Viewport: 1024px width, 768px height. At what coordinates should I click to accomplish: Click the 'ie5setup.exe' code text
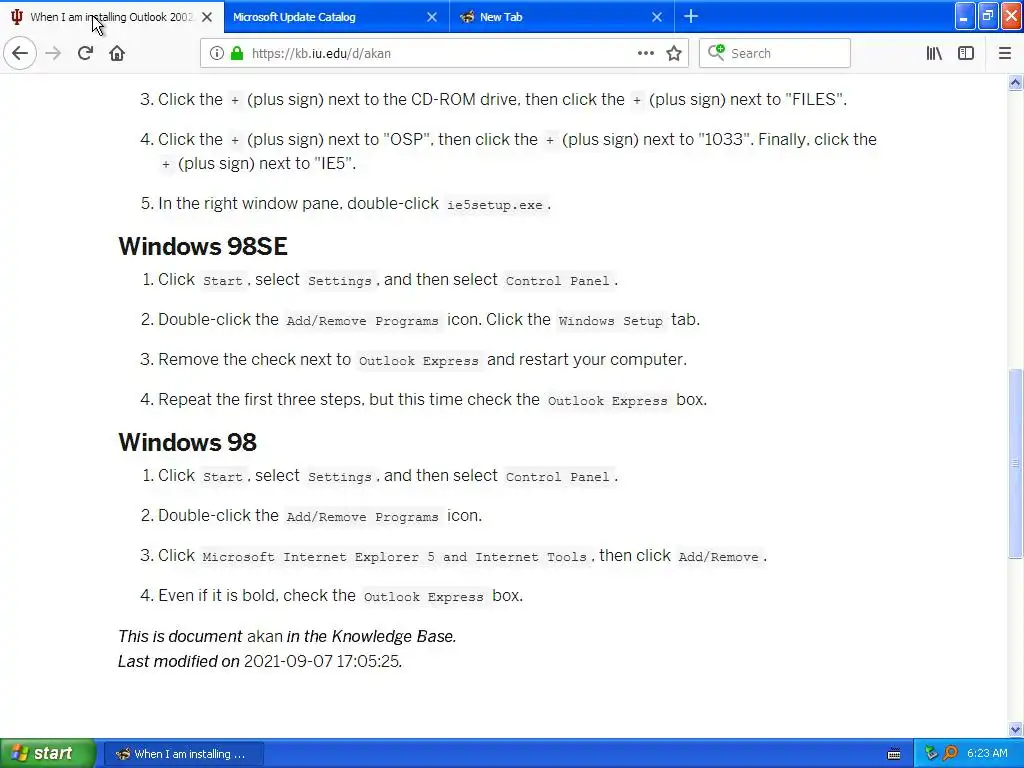click(x=494, y=205)
